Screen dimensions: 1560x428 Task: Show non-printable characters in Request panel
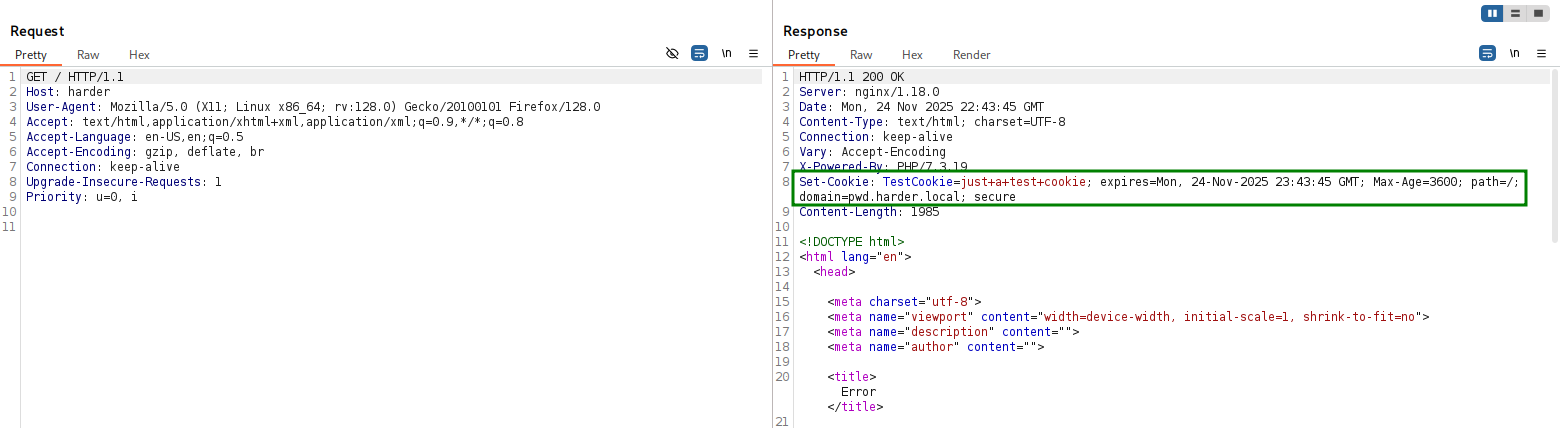pos(726,54)
